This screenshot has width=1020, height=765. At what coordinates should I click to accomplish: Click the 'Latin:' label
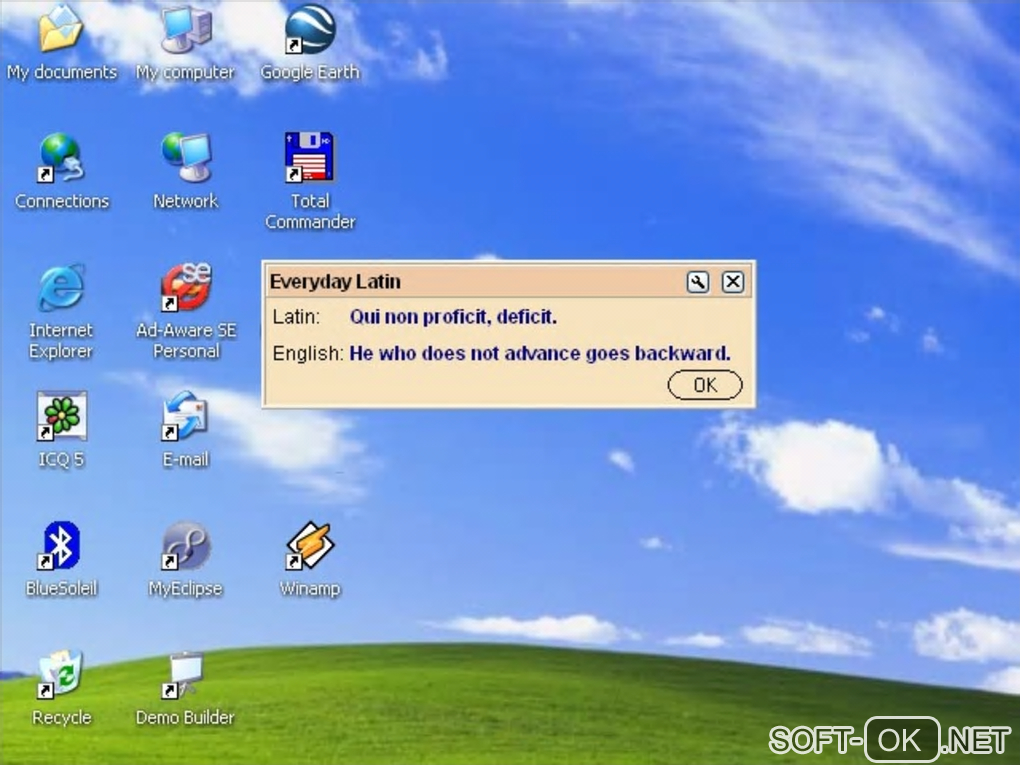[x=296, y=317]
